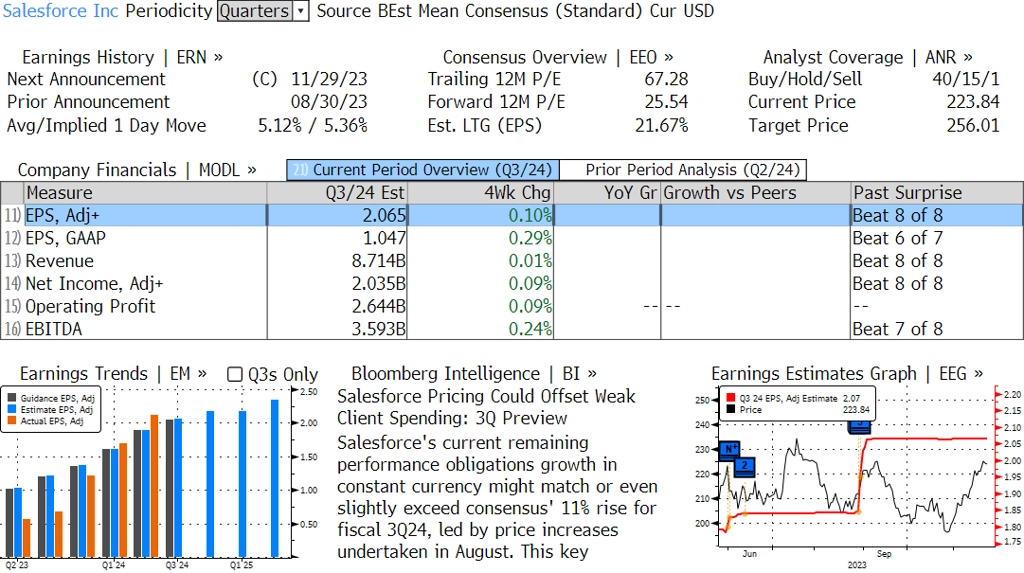
Task: Open article Salesforce Pricing Could Offset Weak
Action: [x=486, y=407]
